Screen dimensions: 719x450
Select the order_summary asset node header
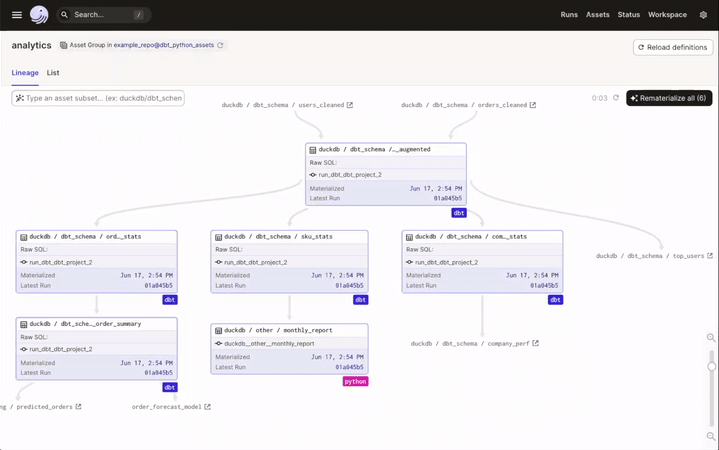[96, 324]
